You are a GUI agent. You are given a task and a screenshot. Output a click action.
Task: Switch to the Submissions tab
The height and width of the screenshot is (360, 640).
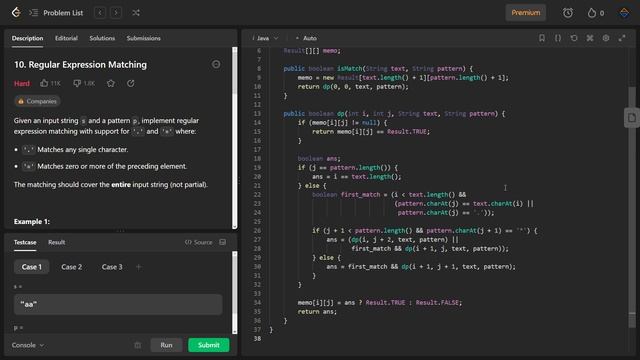[x=143, y=38]
